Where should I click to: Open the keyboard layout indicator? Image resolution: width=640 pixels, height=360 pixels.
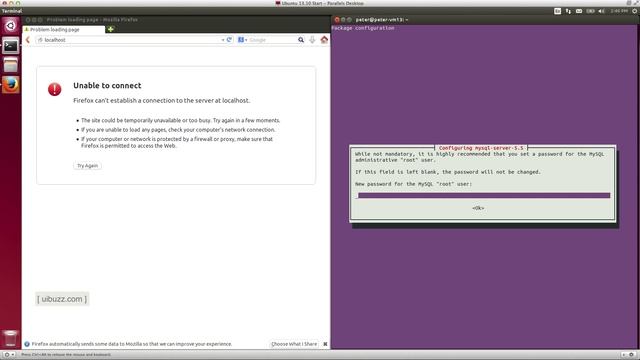tap(558, 11)
